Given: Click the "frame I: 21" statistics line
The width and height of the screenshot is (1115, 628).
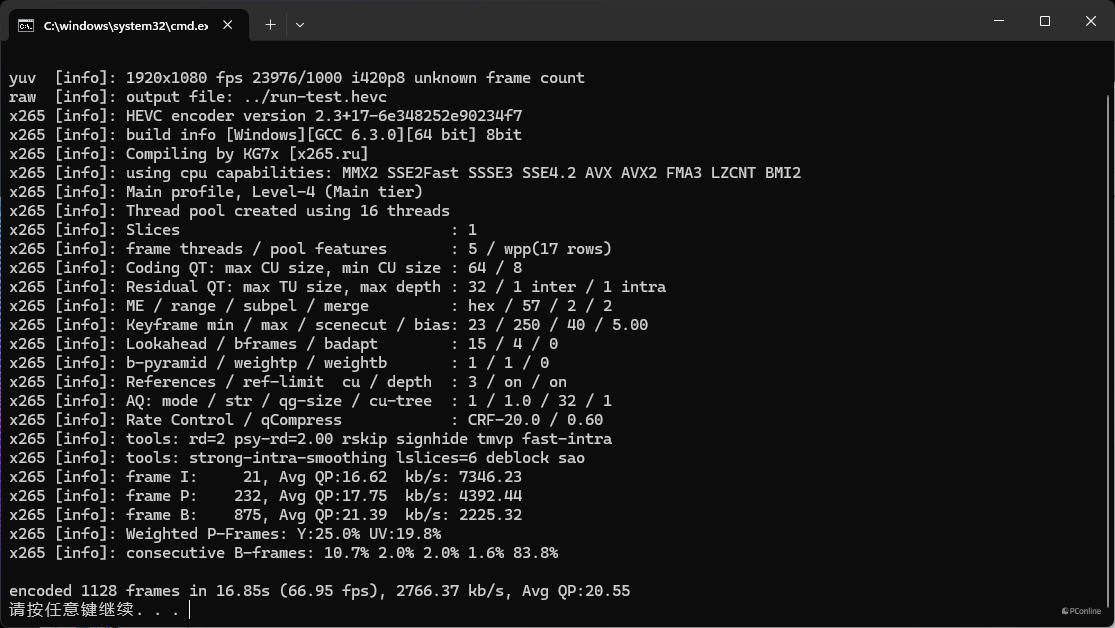Looking at the screenshot, I should coord(265,477).
